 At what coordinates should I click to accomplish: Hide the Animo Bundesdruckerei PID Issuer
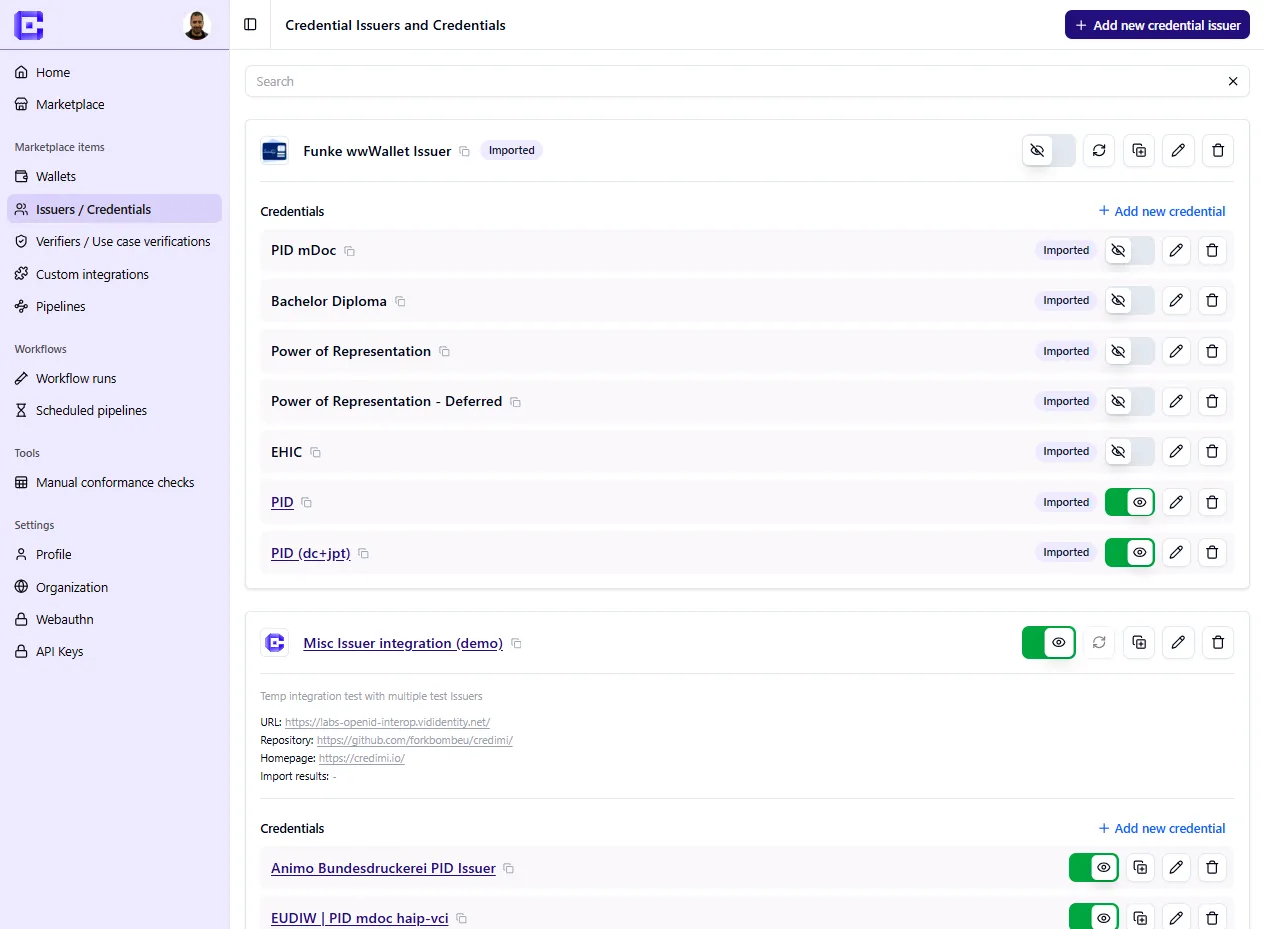(x=1094, y=867)
